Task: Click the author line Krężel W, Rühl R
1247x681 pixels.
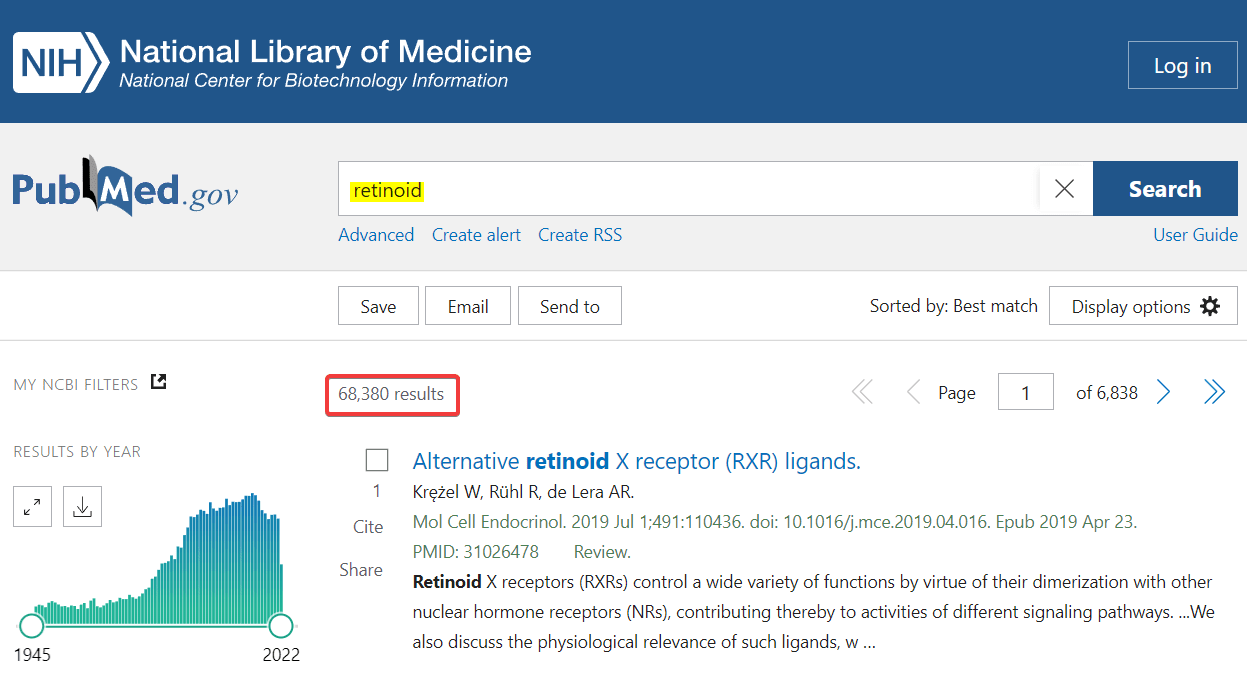Action: [x=524, y=492]
